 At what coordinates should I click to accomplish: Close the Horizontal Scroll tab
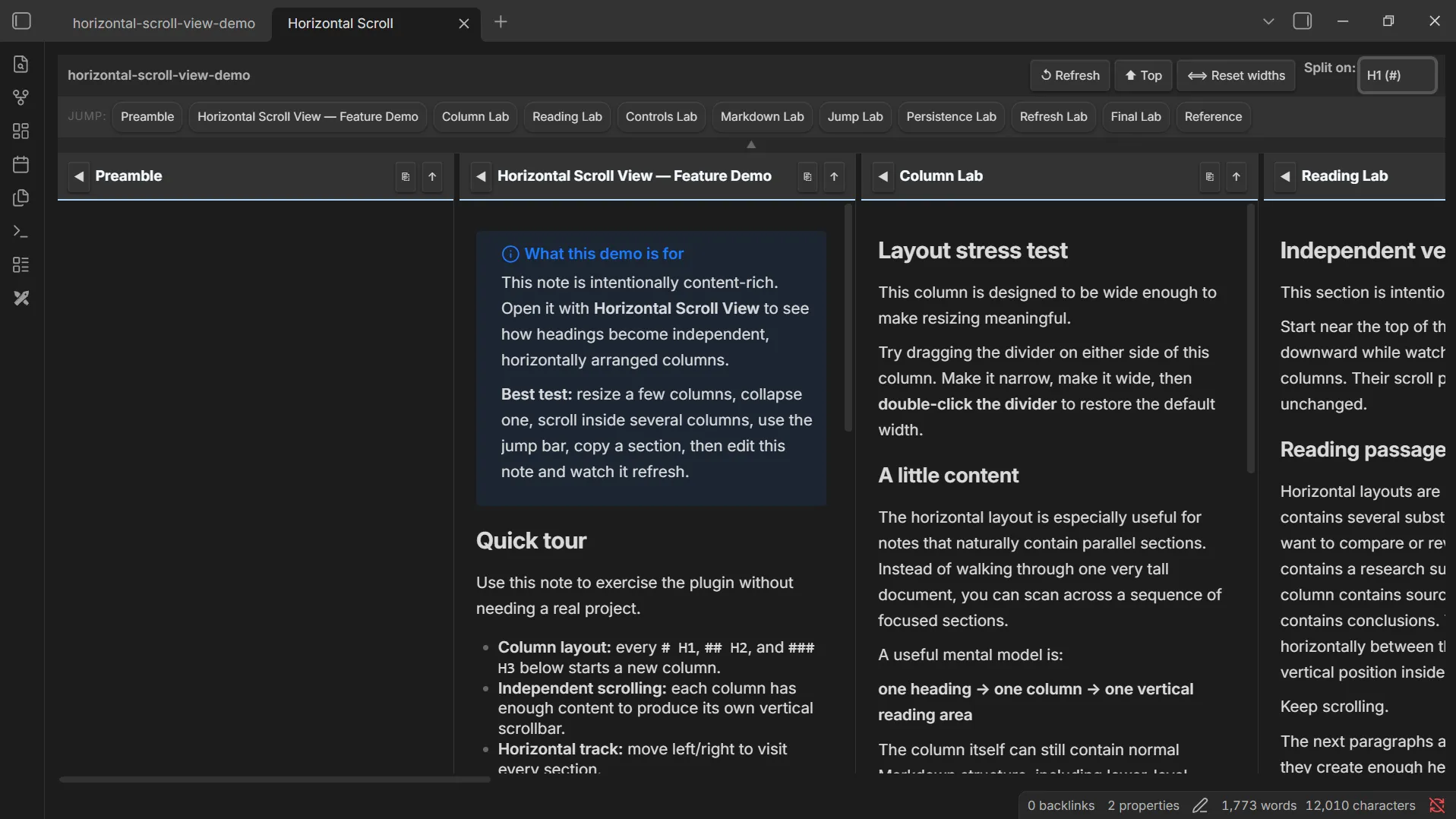(464, 24)
